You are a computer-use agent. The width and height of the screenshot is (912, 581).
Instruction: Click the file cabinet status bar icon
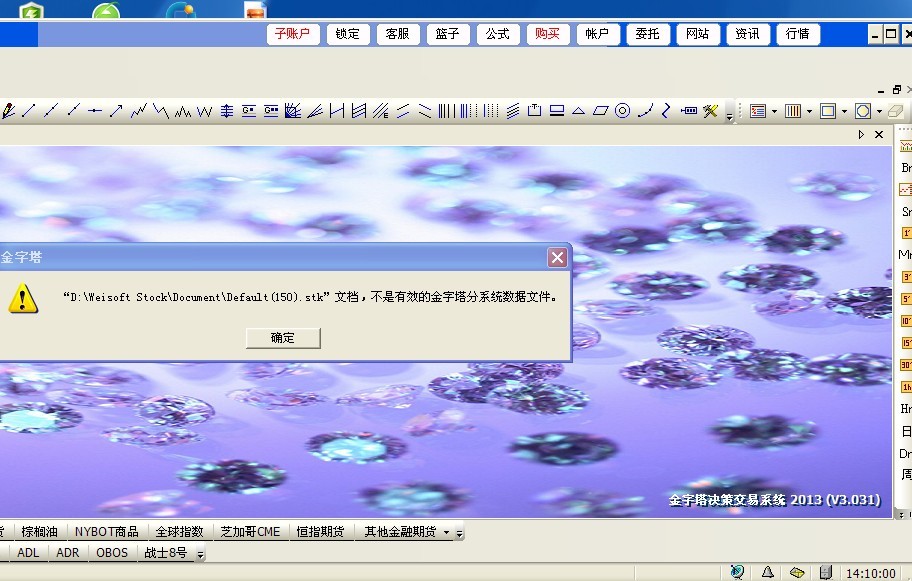[826, 572]
